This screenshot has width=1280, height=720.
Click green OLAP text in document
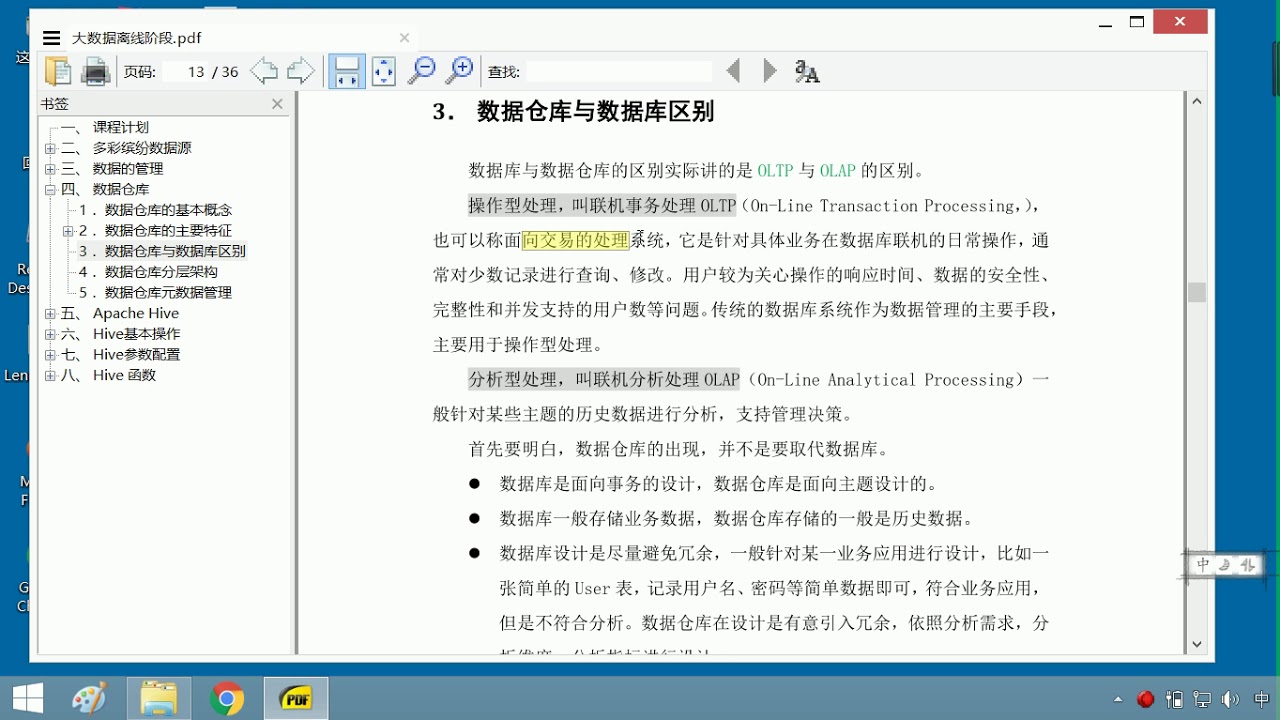(x=837, y=171)
